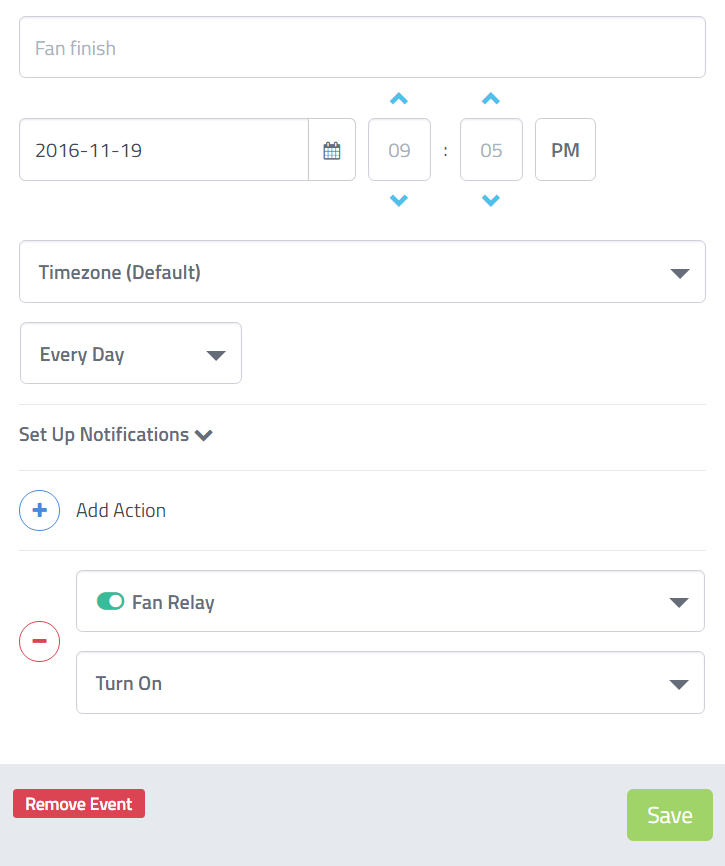Click the 2016-11-19 date field
Image resolution: width=725 pixels, height=866 pixels.
click(164, 151)
